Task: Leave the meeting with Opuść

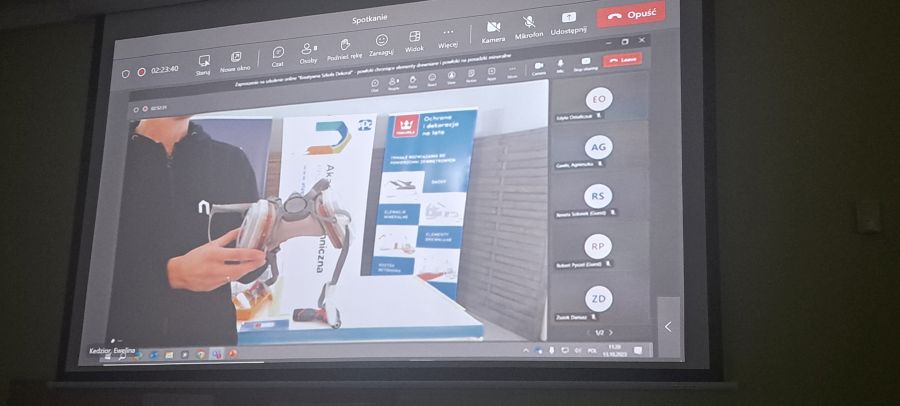Action: 631,15
